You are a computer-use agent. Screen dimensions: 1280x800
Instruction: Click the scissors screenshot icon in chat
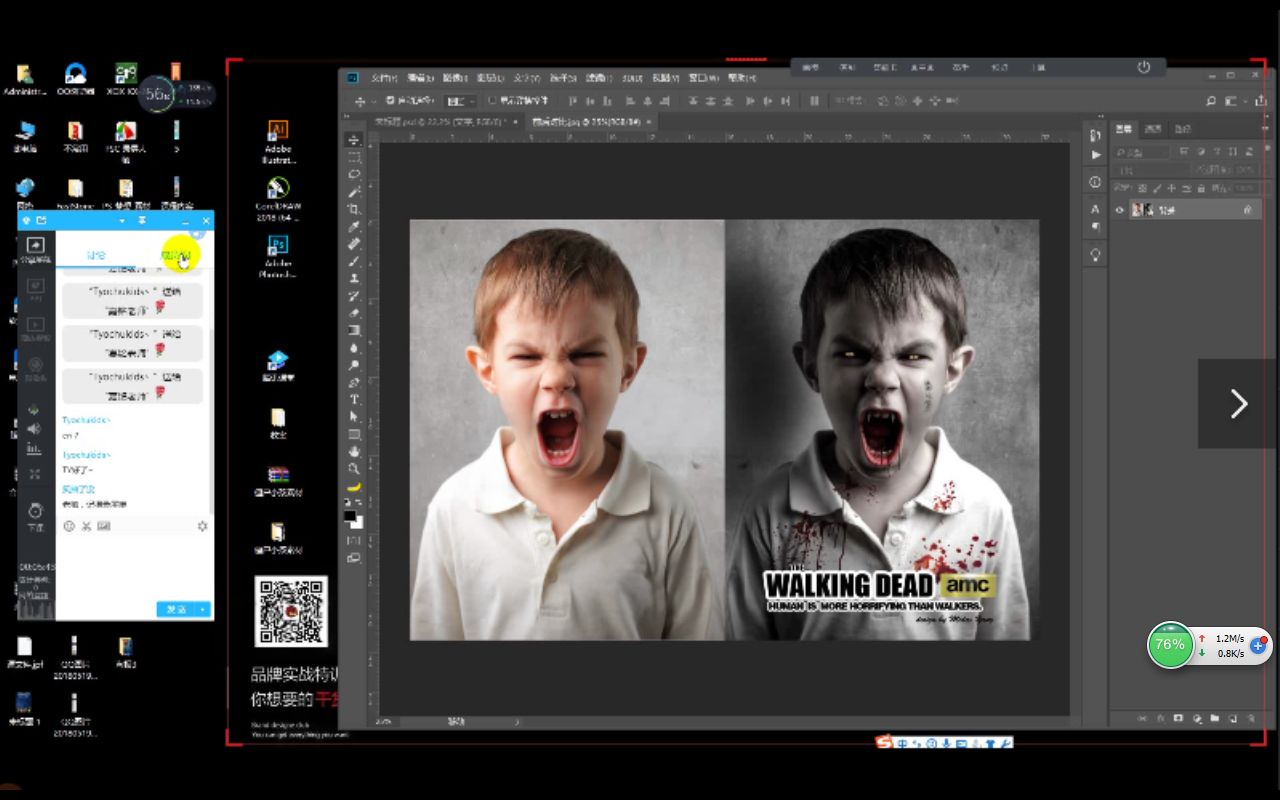(86, 526)
